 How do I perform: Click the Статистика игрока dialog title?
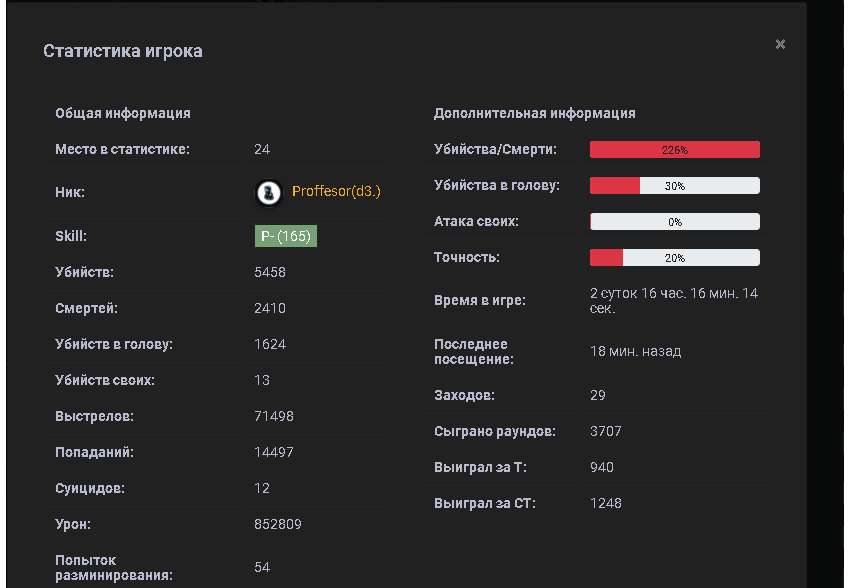pyautogui.click(x=122, y=51)
